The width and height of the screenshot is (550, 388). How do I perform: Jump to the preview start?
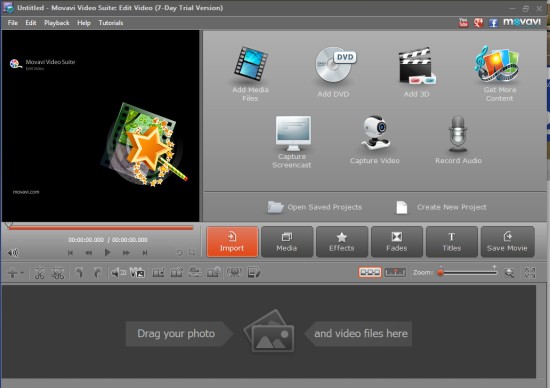point(70,253)
